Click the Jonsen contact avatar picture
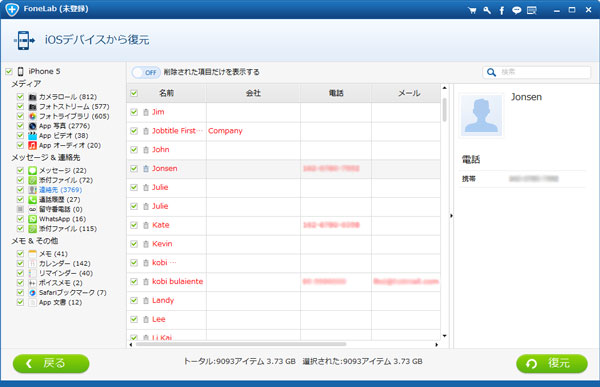This screenshot has width=600, height=387. 481,115
